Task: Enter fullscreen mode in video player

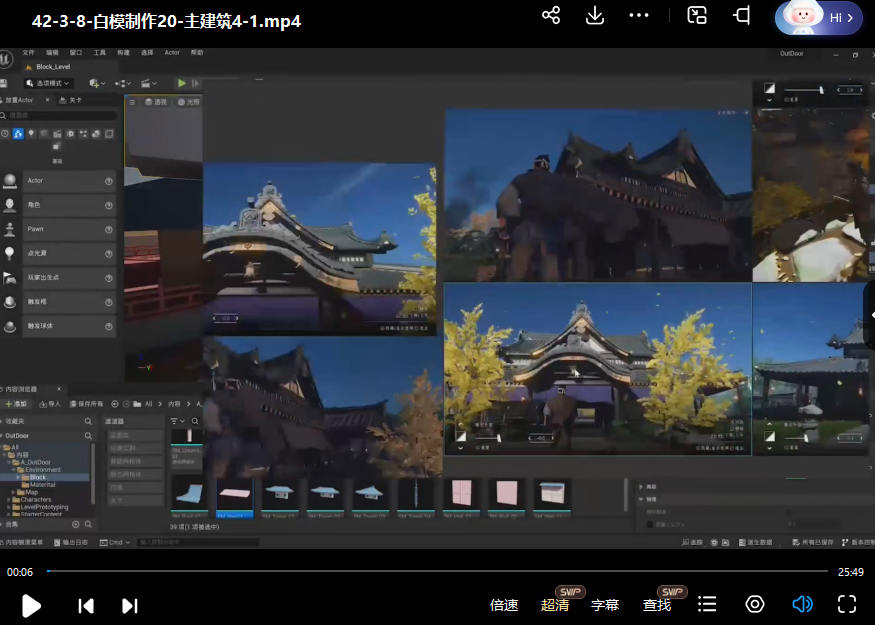Action: pos(846,604)
